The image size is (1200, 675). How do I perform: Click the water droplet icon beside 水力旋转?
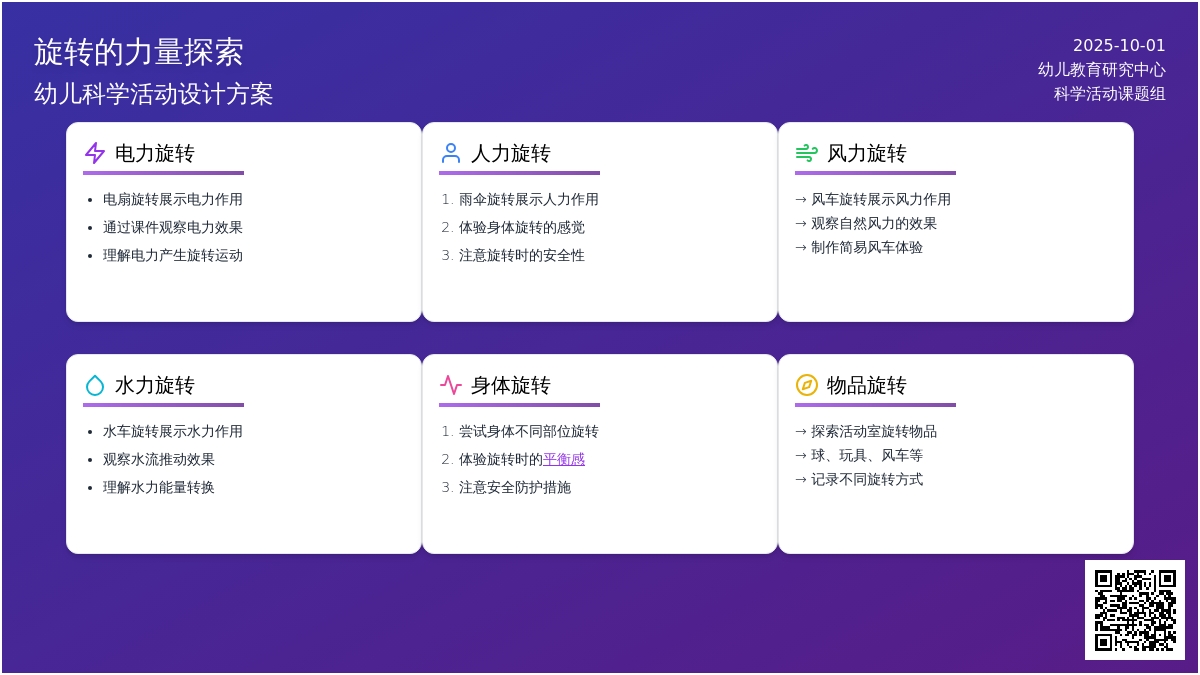(x=95, y=385)
